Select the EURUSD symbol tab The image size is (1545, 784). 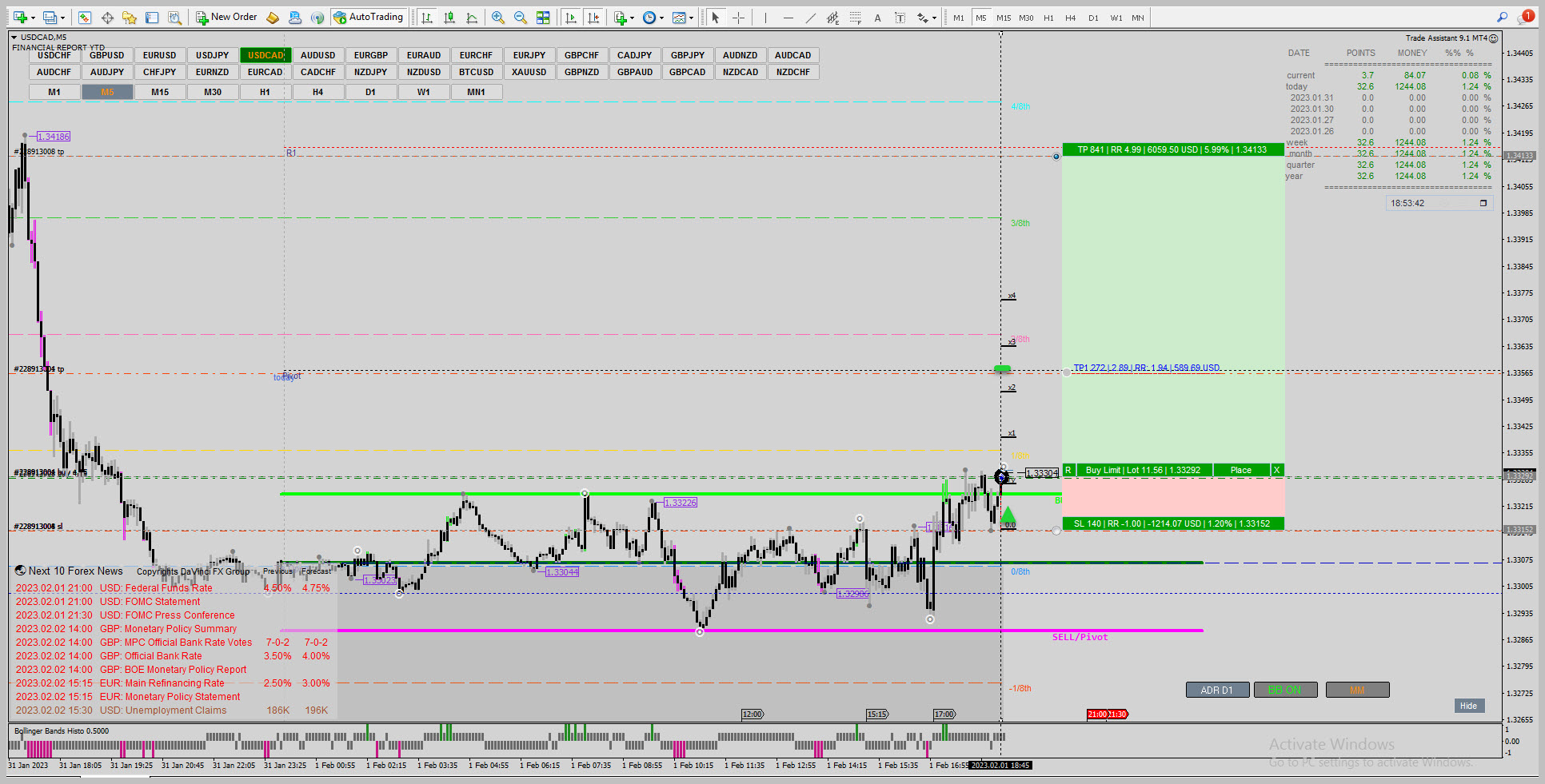click(x=160, y=55)
